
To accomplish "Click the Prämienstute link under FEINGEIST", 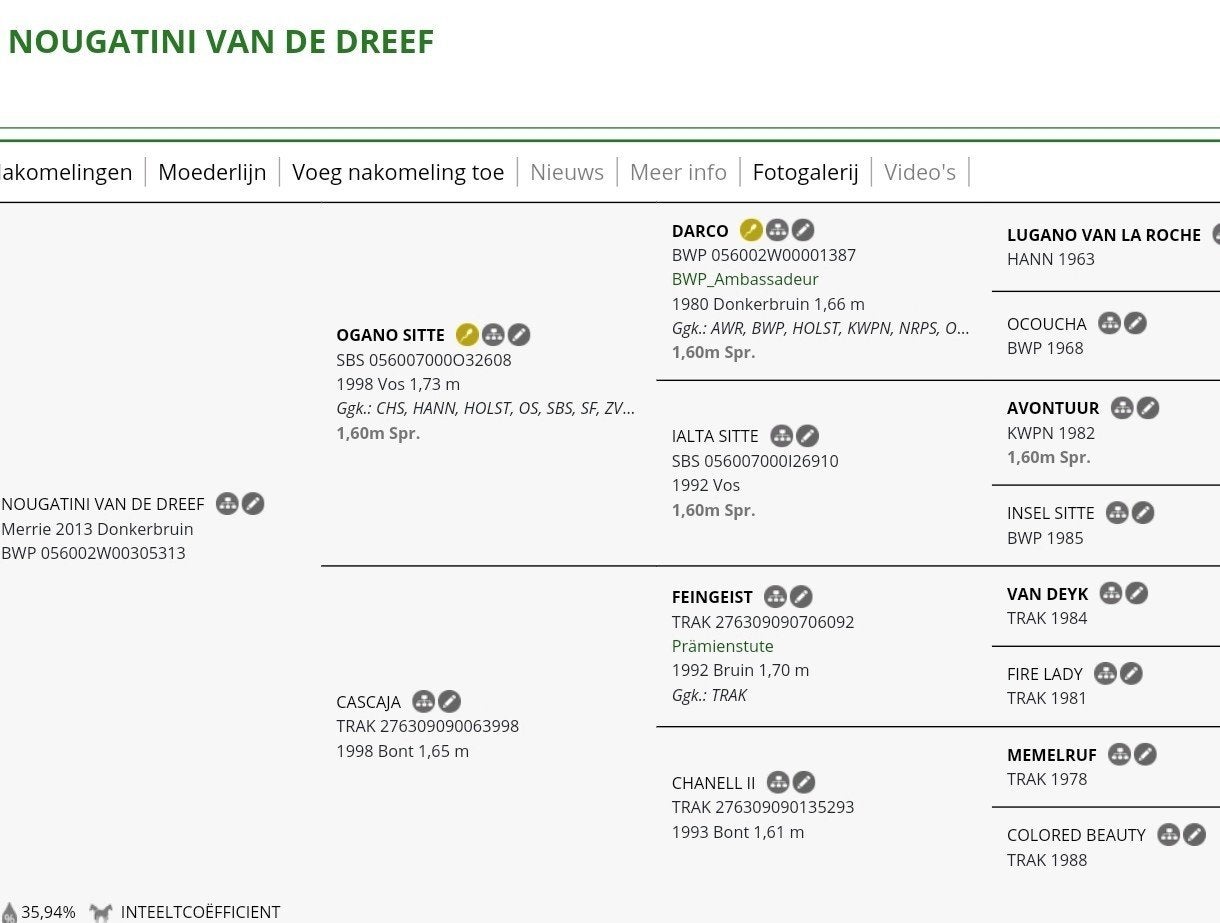I will coord(723,646).
